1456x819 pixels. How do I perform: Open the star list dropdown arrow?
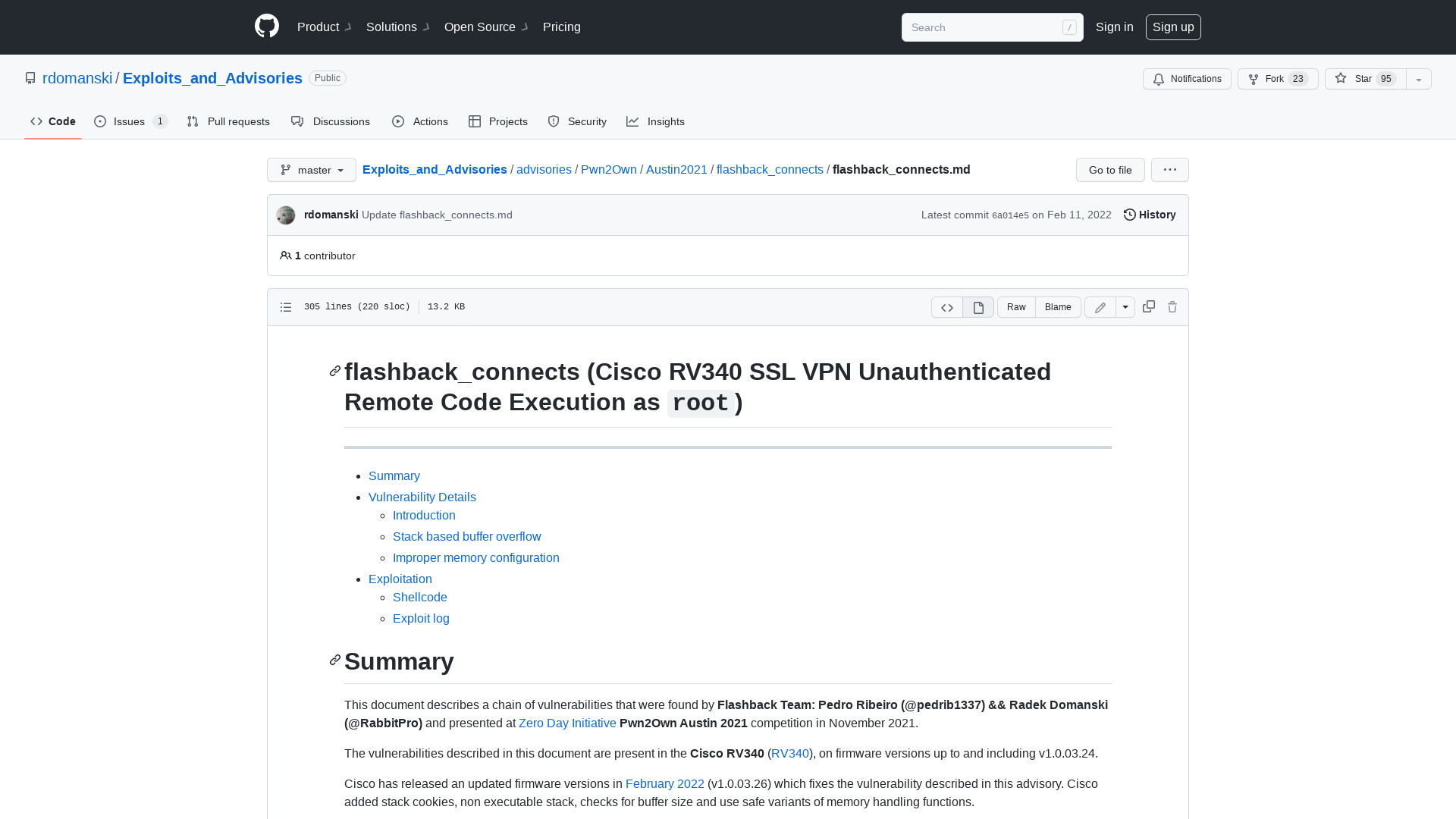click(x=1419, y=79)
